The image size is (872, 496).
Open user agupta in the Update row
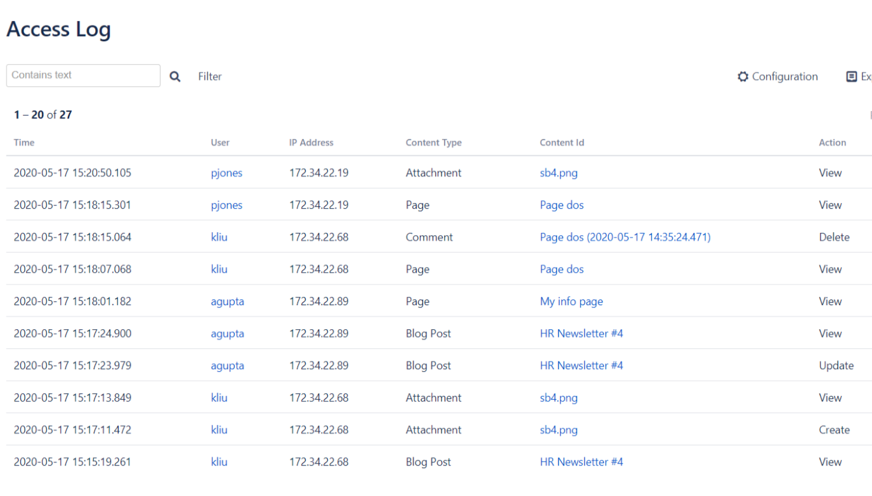(227, 365)
